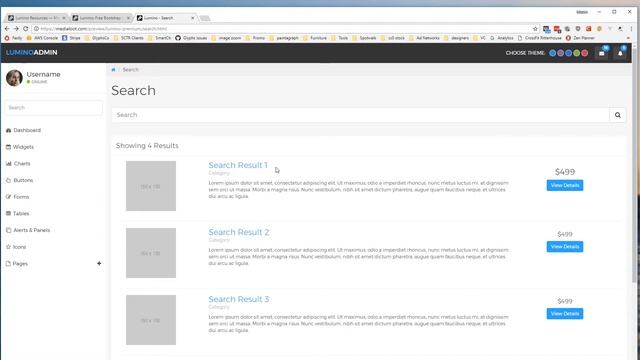Click the Zen Planner bookmark icon

pyautogui.click(x=568, y=38)
